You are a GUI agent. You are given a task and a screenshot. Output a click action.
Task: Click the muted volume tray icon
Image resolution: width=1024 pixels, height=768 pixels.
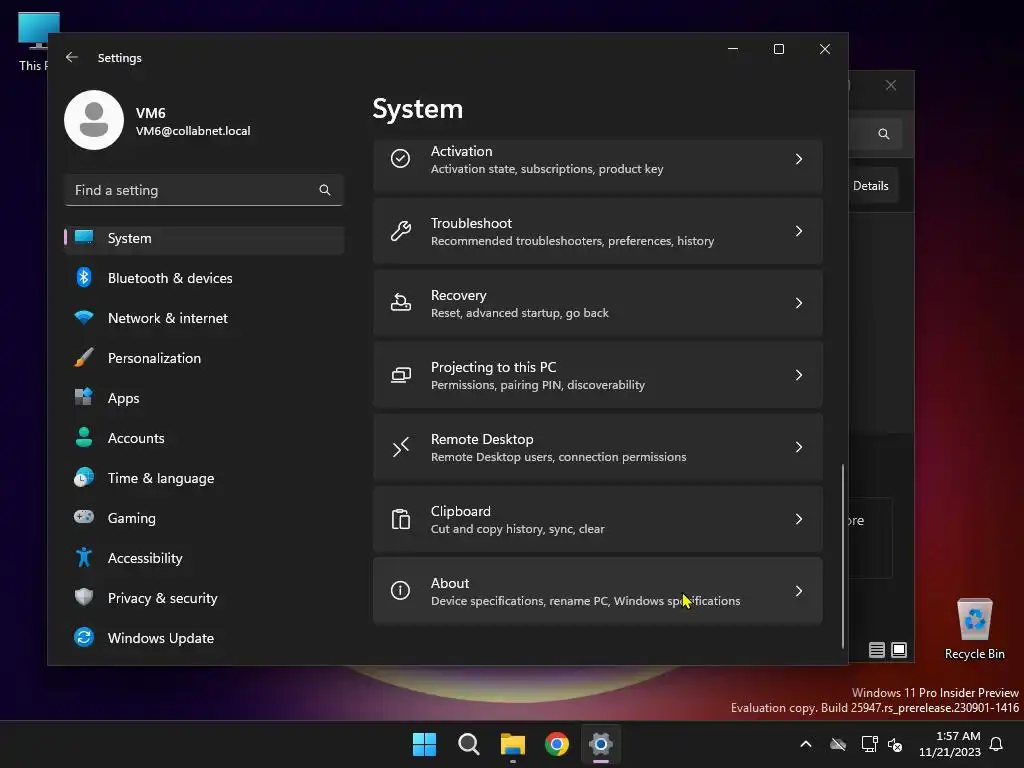[895, 744]
